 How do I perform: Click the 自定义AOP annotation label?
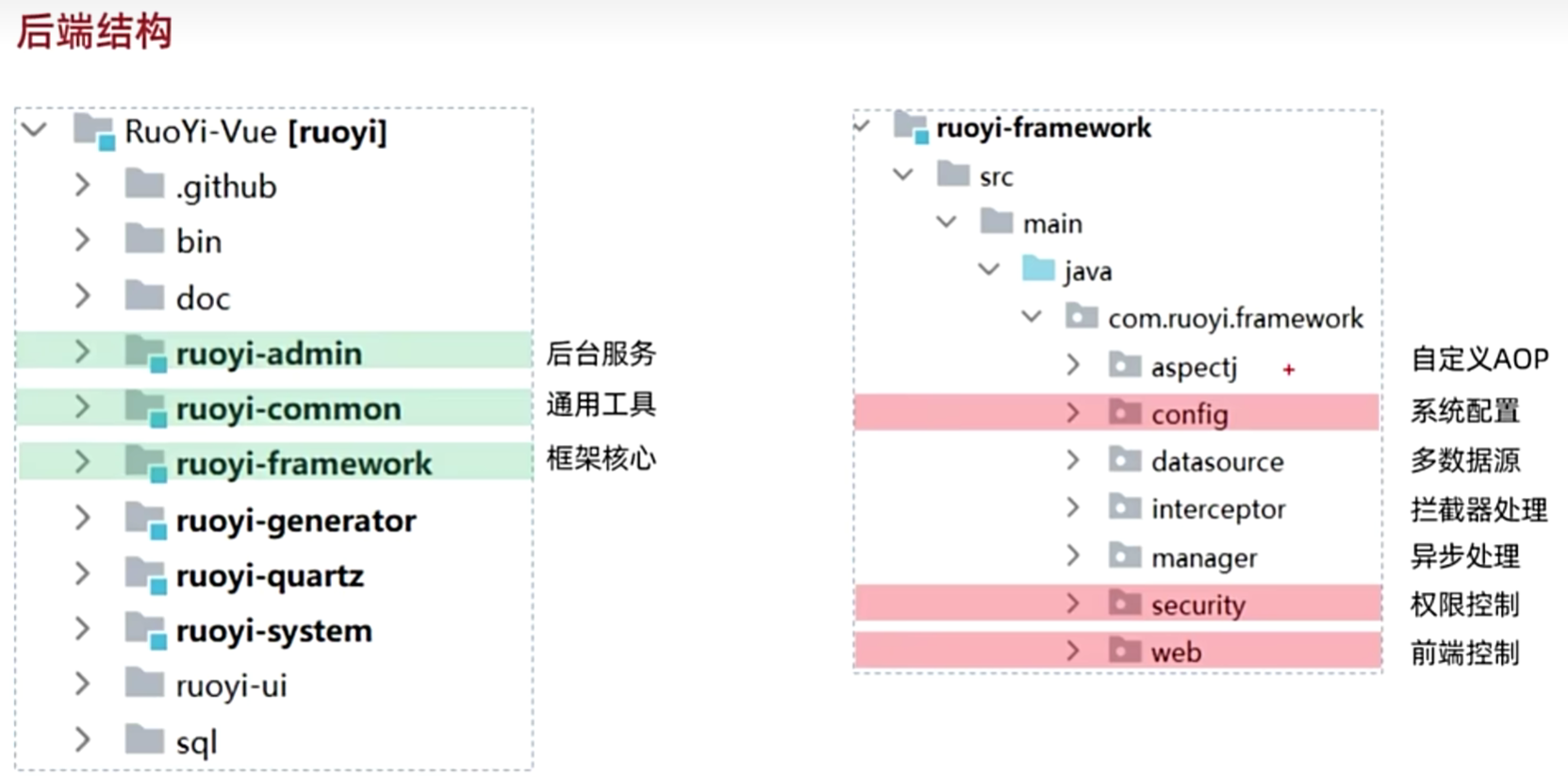1477,358
